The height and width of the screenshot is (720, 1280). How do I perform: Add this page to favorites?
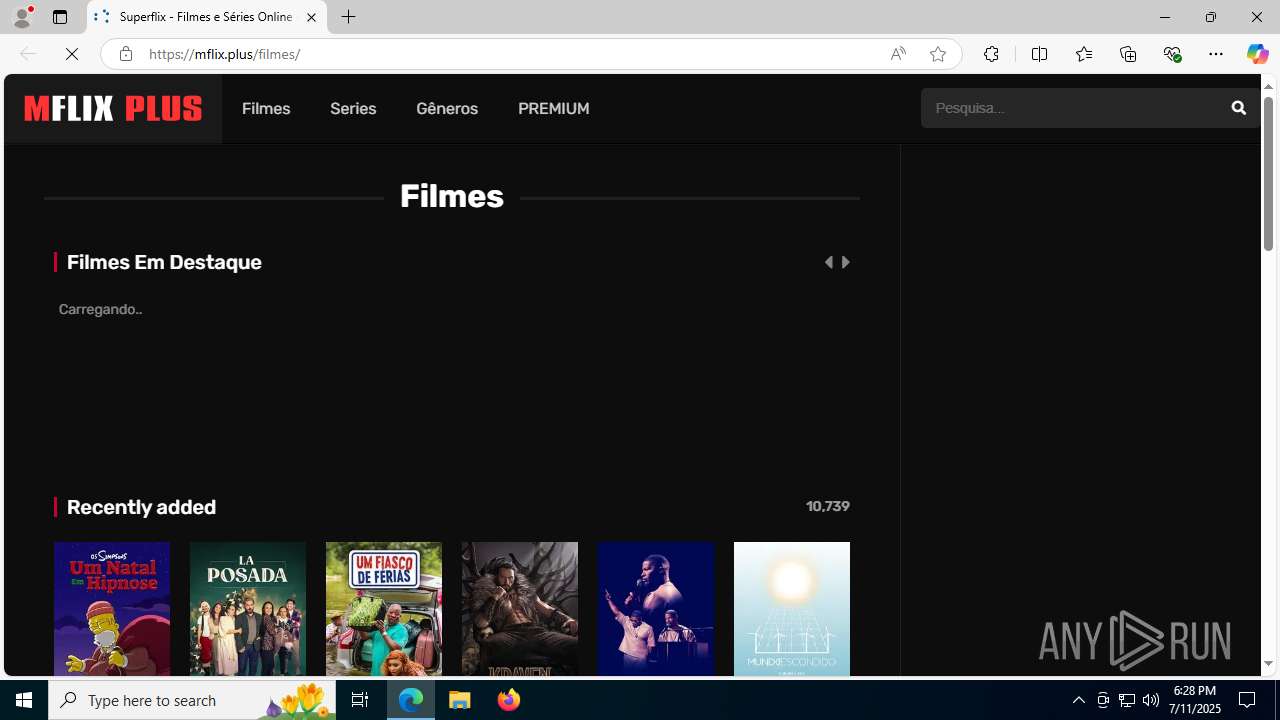[x=938, y=54]
